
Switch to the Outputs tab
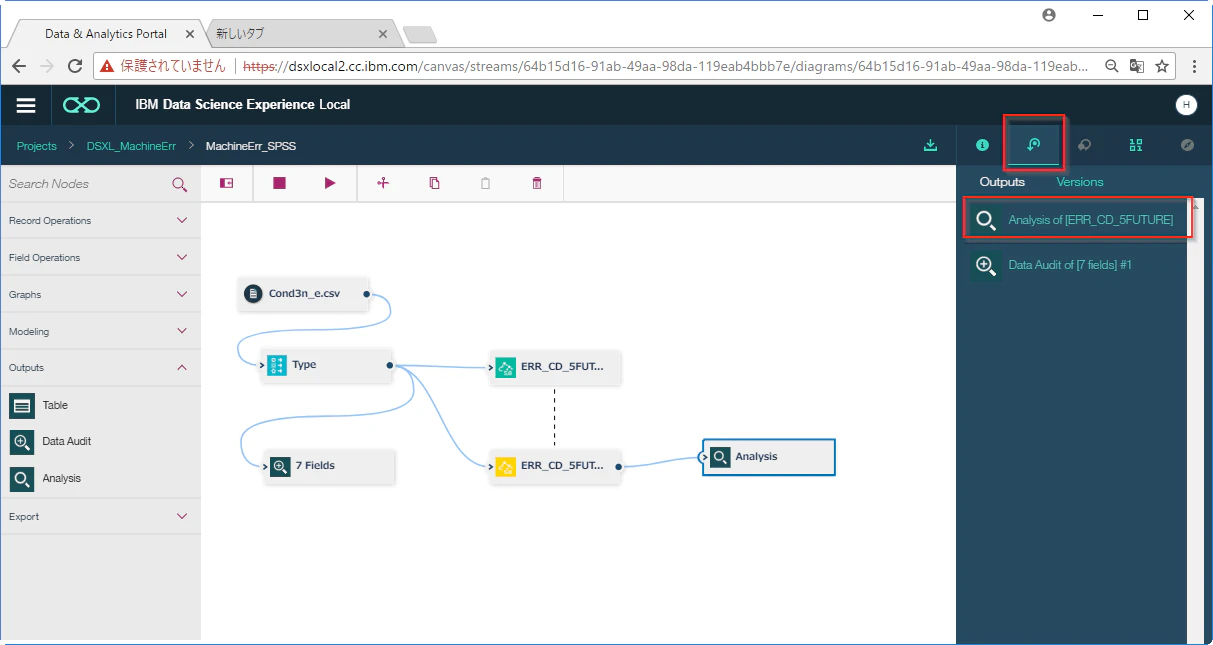click(1002, 182)
